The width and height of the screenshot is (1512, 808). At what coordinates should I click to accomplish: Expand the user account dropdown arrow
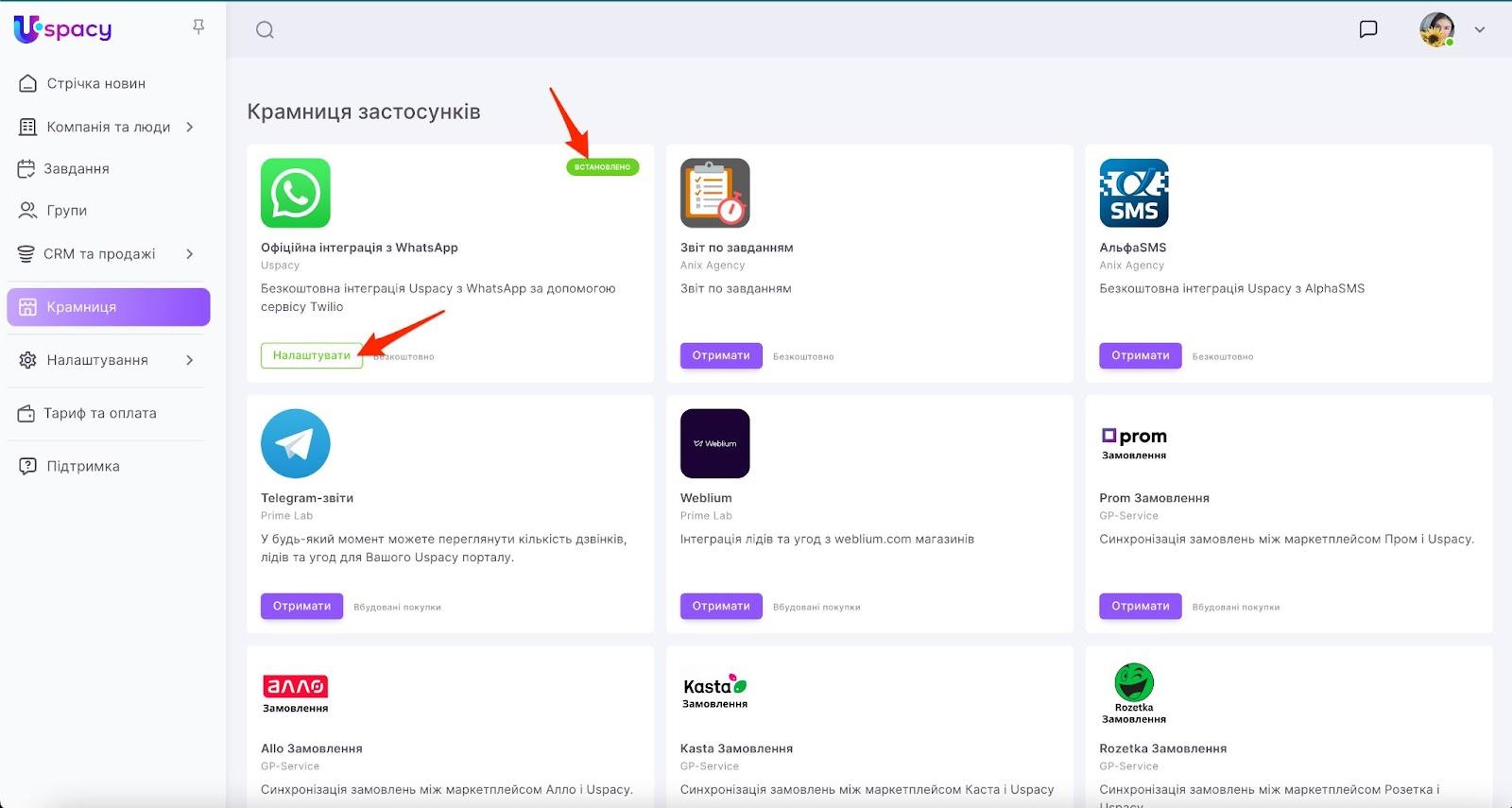(x=1480, y=29)
